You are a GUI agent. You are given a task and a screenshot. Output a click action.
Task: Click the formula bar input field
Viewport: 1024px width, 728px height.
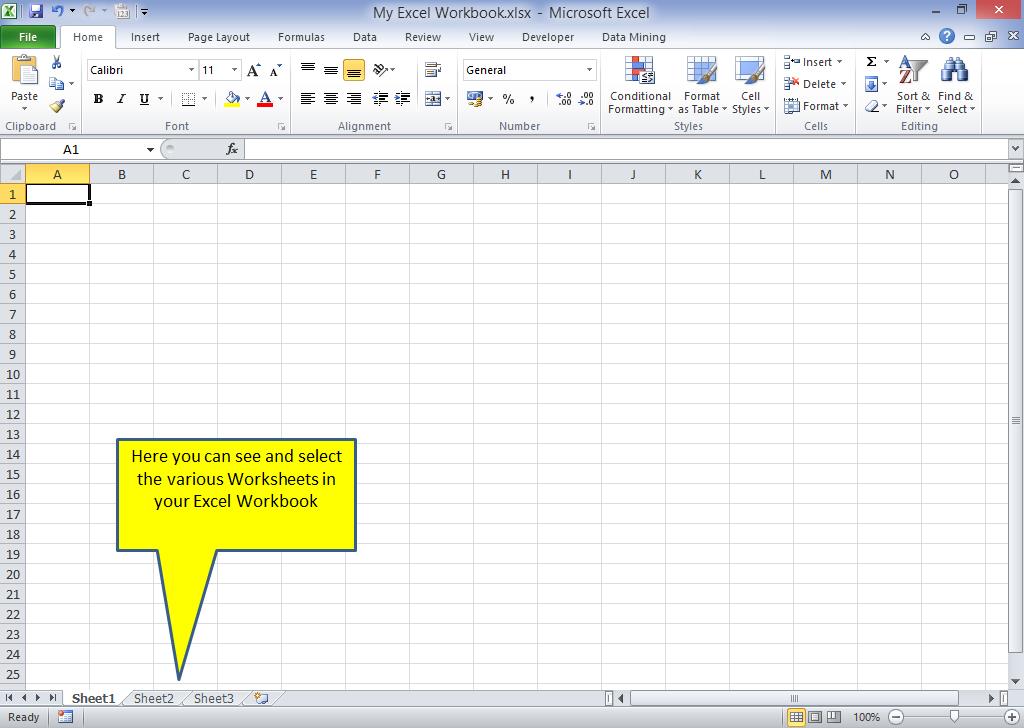pyautogui.click(x=627, y=150)
